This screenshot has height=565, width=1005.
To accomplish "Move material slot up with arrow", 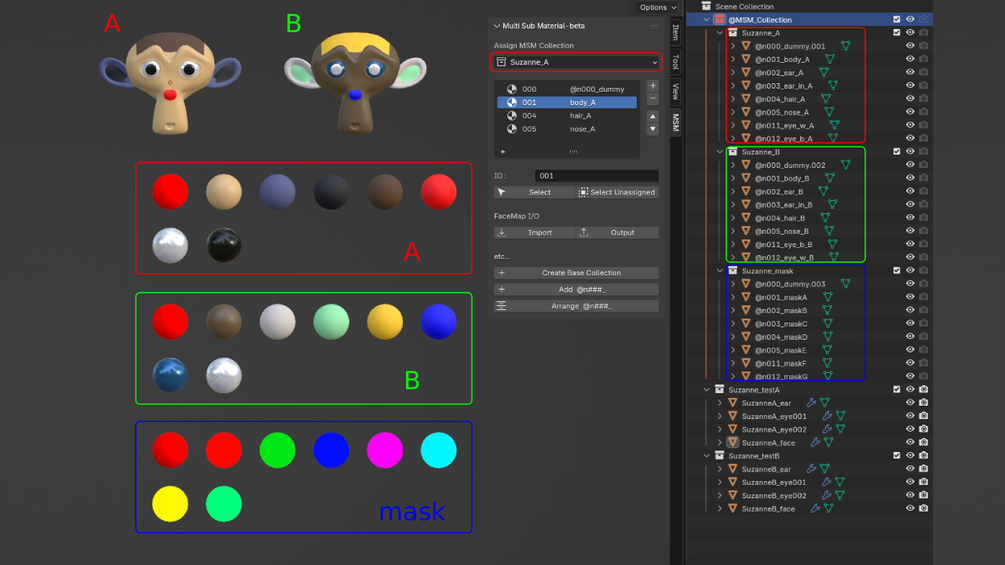I will coord(652,117).
